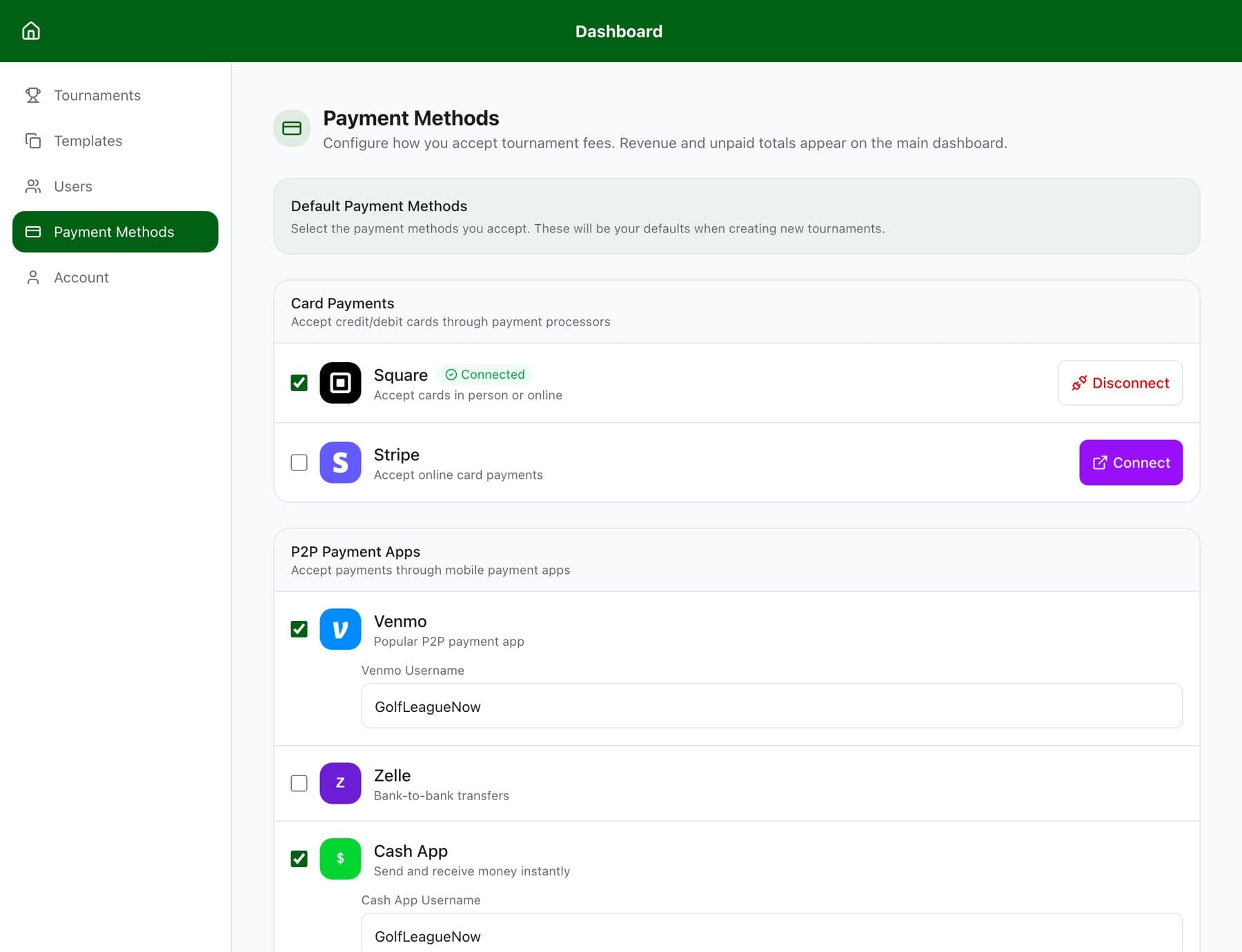Screen dimensions: 1242x952
Task: Click the Square logo icon
Action: pos(340,383)
